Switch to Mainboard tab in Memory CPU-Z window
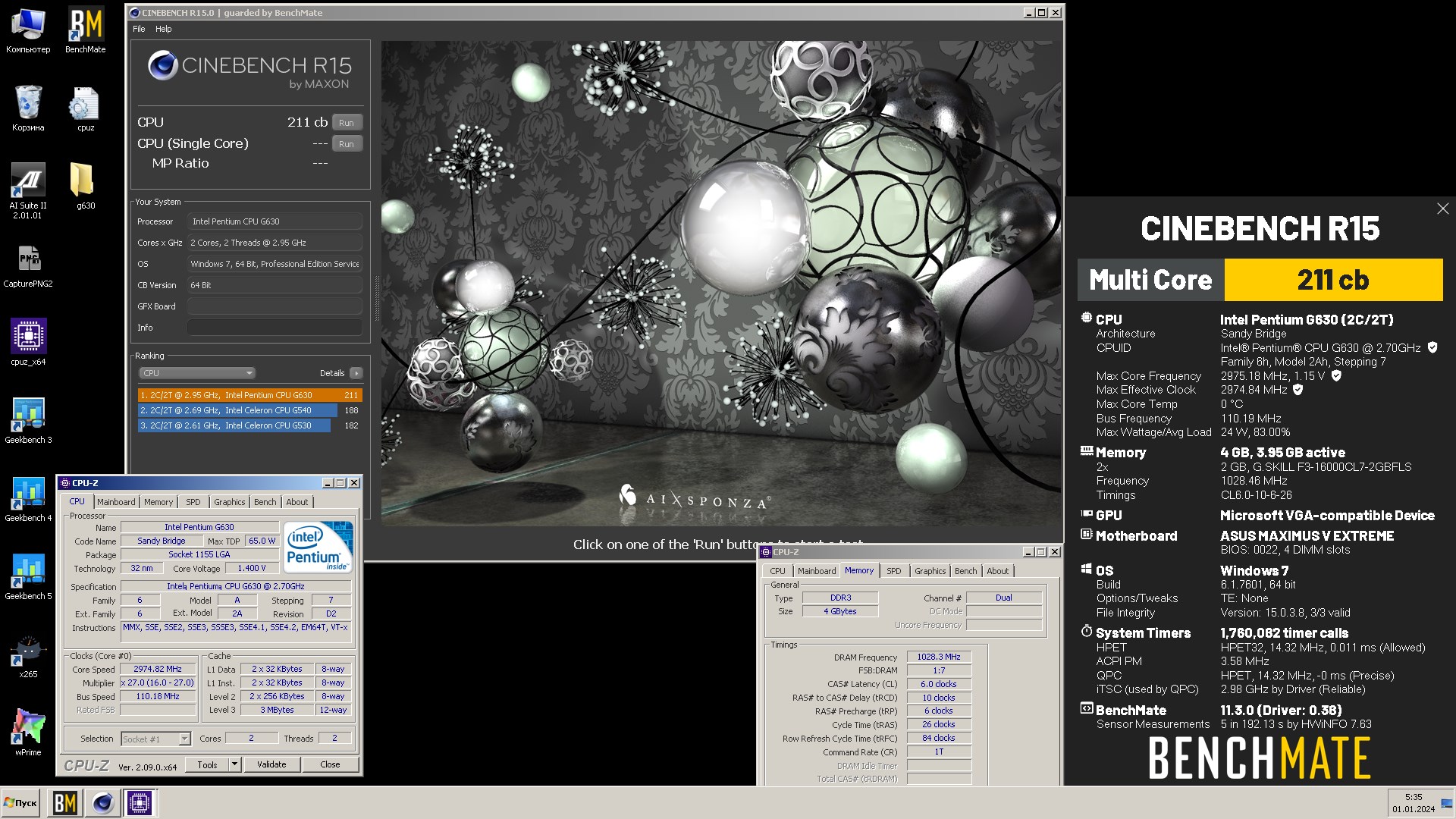 point(817,571)
